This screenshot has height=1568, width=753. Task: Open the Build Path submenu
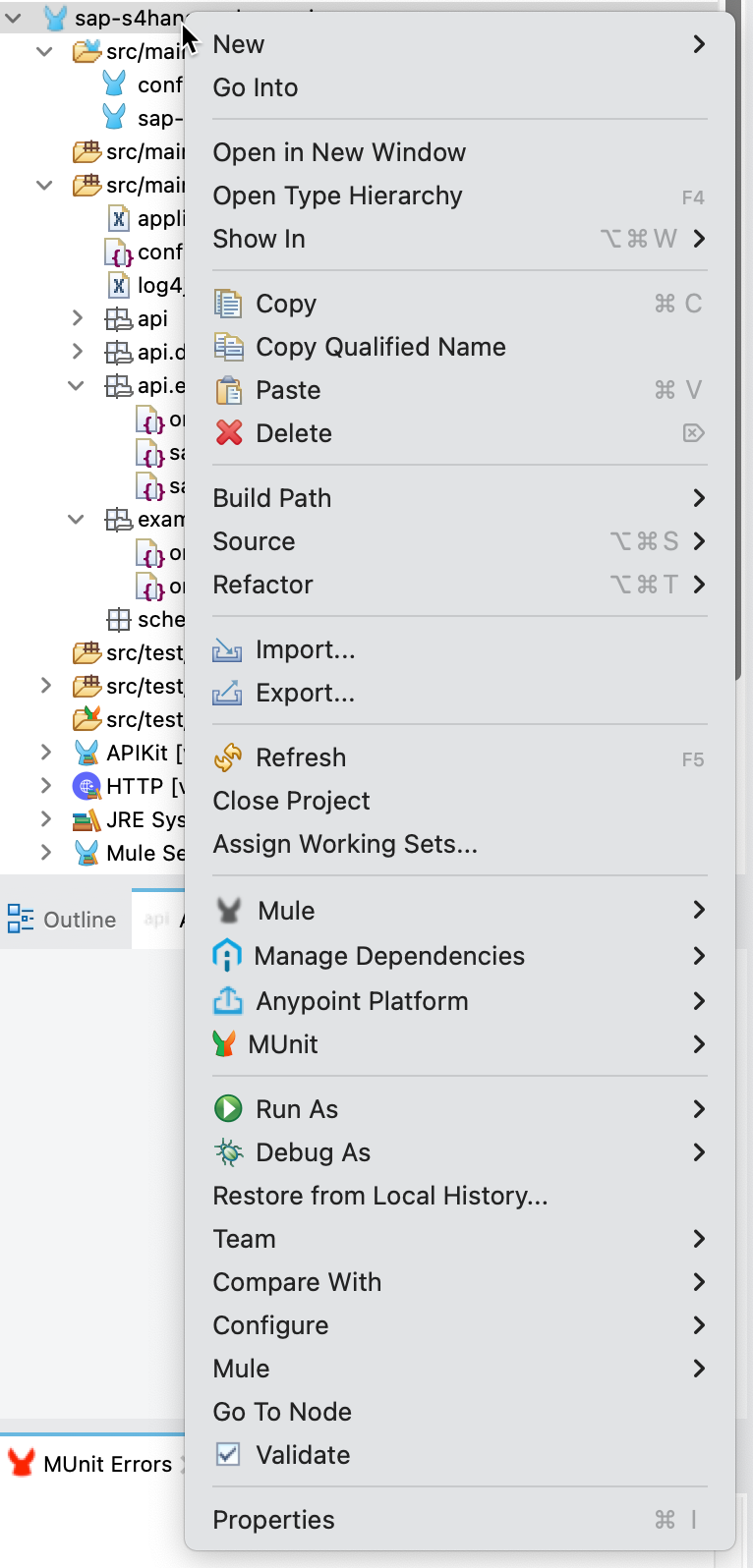(460, 498)
